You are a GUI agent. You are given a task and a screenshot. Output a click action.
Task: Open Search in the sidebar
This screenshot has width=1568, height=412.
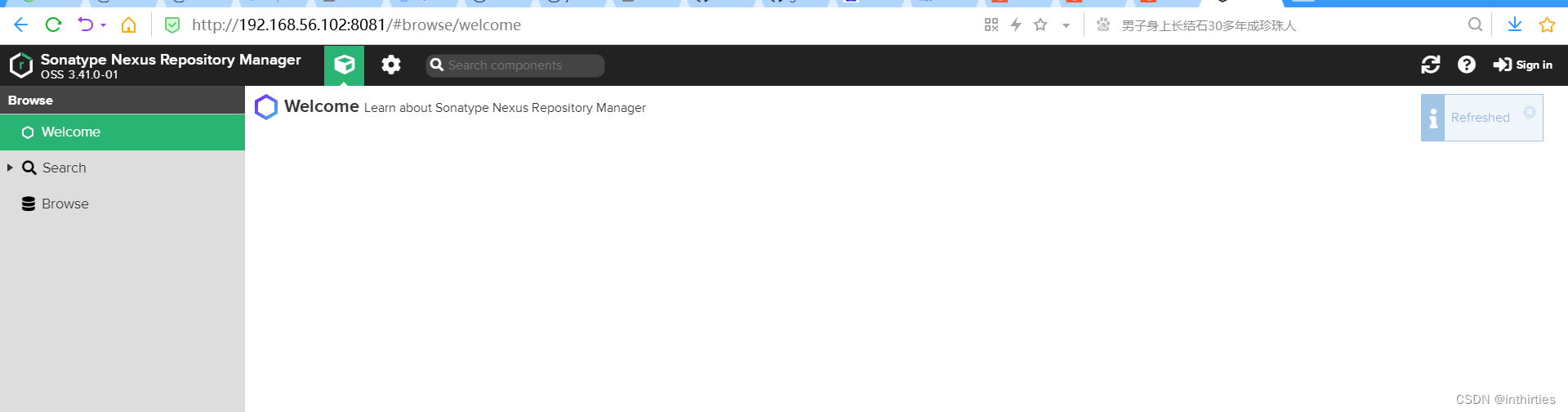pos(122,168)
